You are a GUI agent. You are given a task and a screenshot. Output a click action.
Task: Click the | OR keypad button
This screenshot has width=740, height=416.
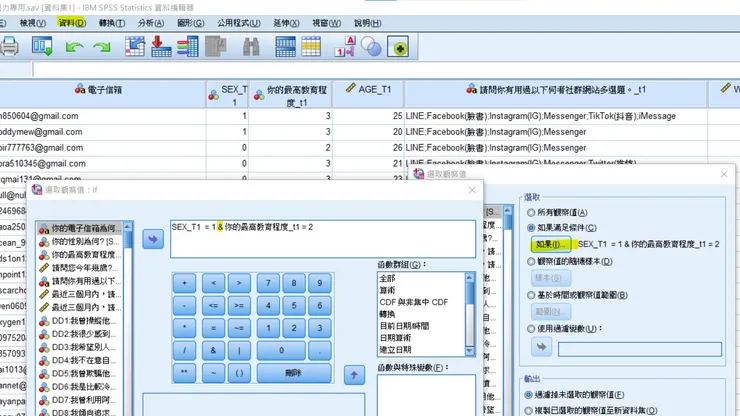(x=239, y=350)
